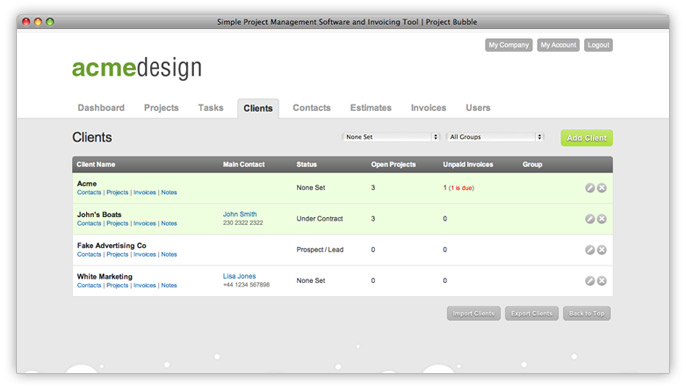Image resolution: width=686 pixels, height=392 pixels.
Task: Click the Logout button
Action: (x=598, y=45)
